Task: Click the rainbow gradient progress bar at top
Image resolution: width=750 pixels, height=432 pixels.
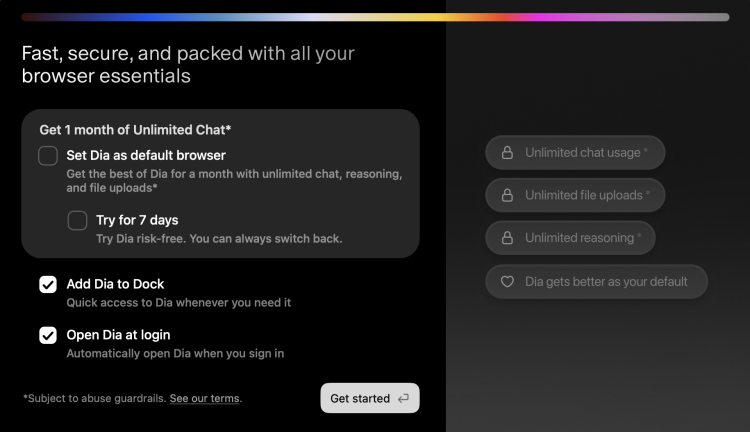Action: click(x=375, y=17)
